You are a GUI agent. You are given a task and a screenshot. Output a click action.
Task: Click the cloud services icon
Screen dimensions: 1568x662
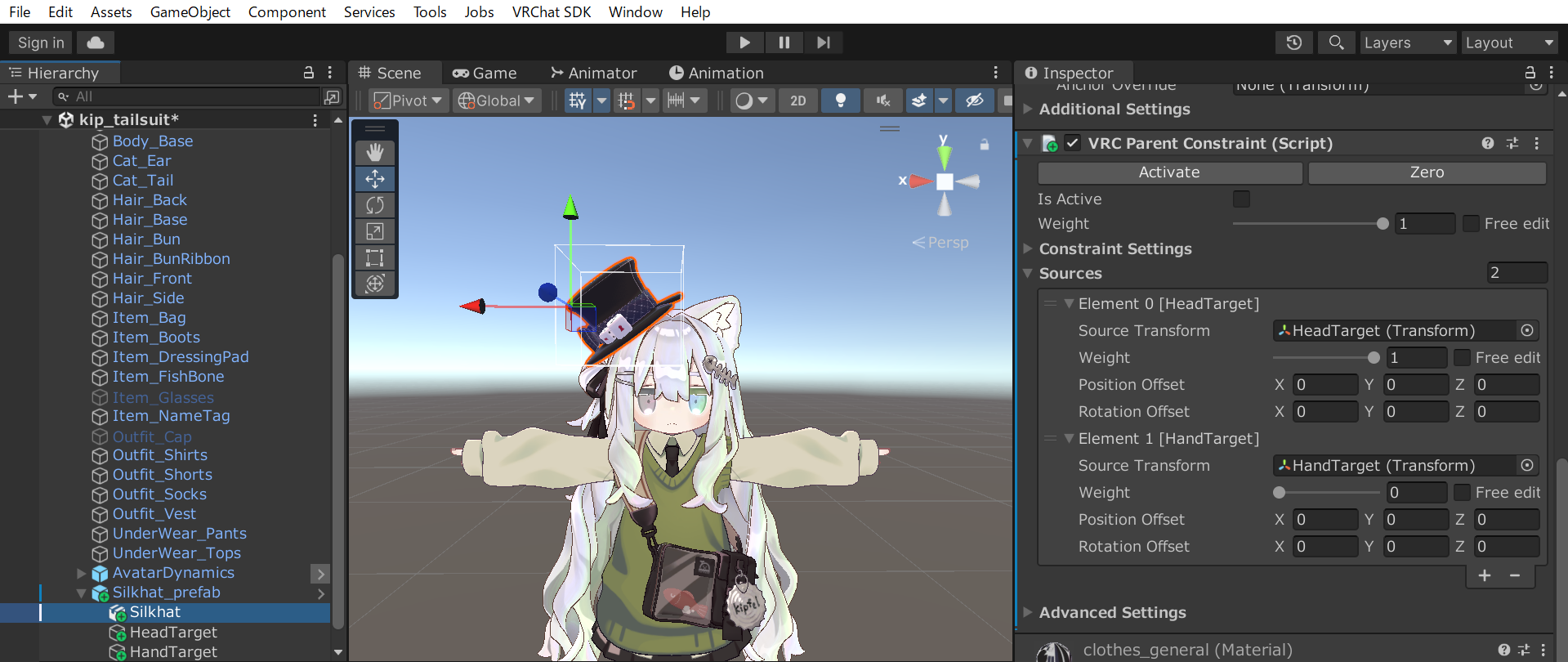point(96,42)
